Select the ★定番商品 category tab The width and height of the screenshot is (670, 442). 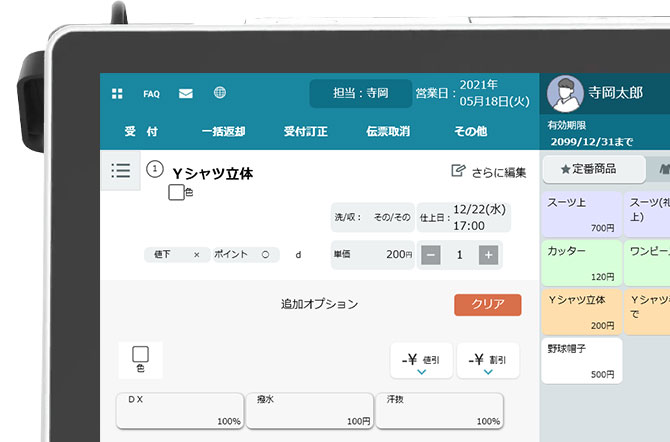[593, 169]
